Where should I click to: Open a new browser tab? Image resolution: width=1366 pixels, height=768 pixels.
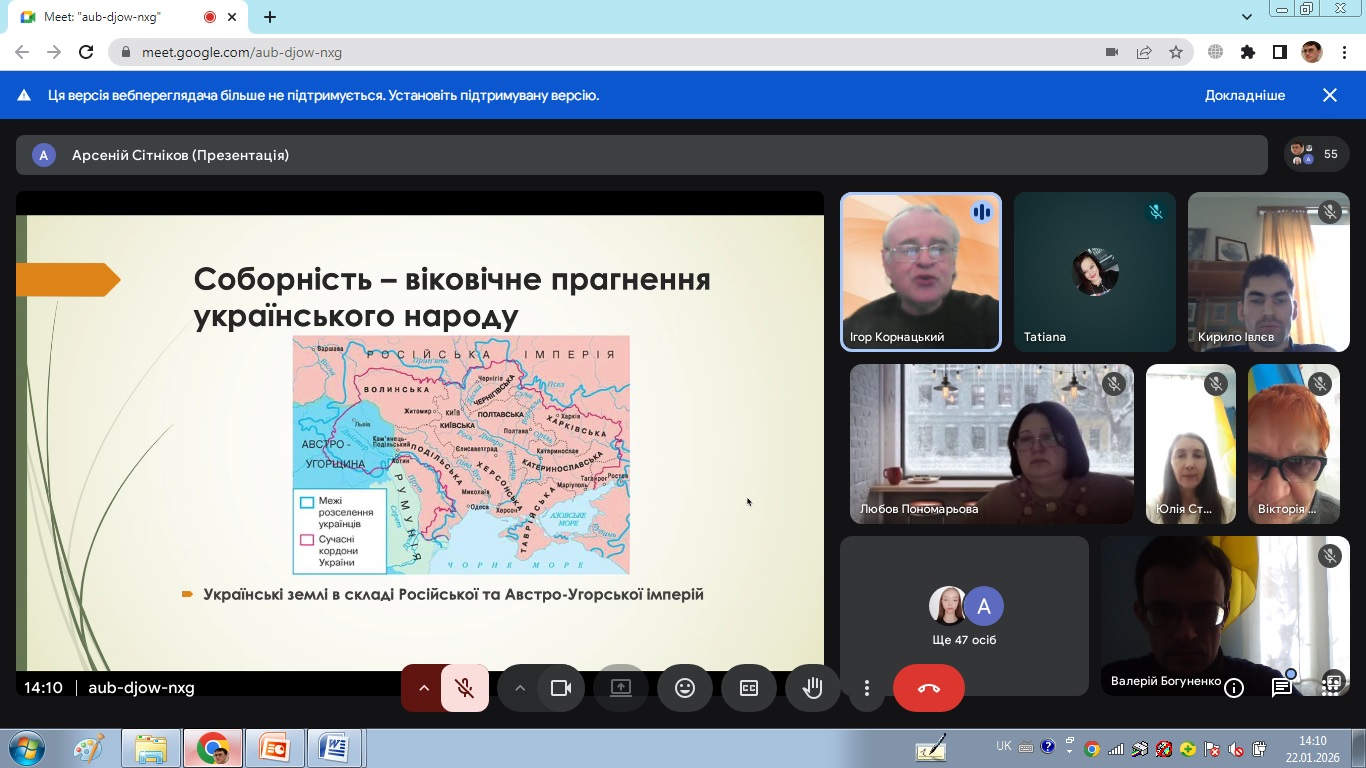(270, 17)
